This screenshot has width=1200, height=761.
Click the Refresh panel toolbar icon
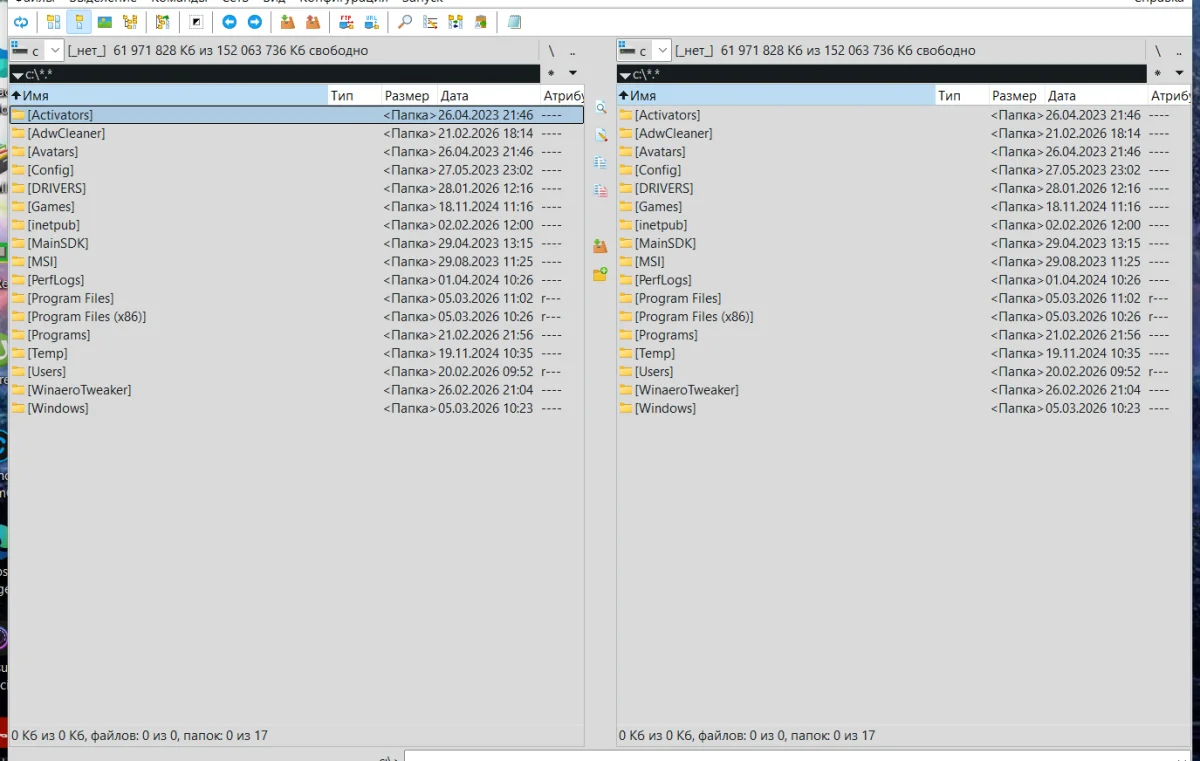[20, 22]
